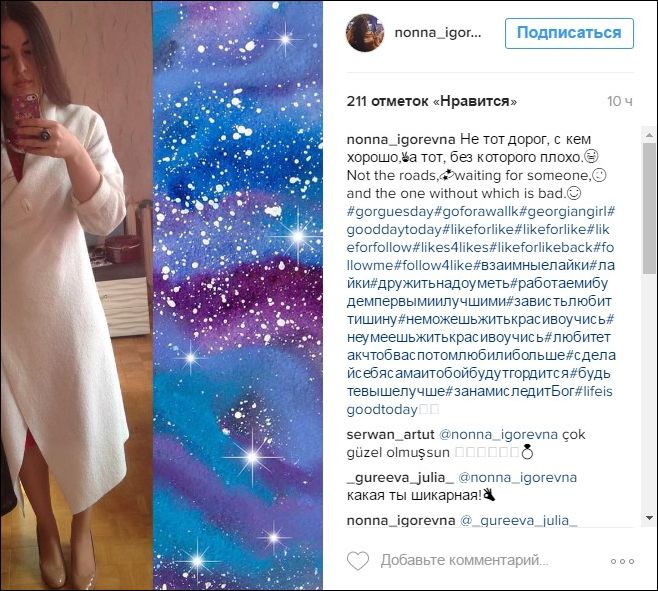Open _gureeva_julia_ commenter profile

[400, 478]
